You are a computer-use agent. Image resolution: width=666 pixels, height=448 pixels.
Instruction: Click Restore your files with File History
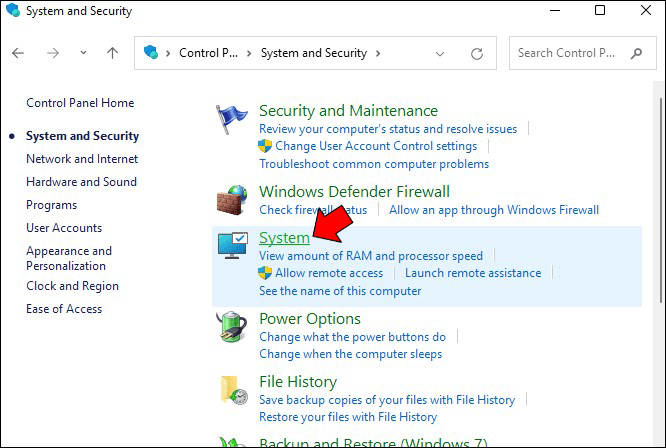point(348,417)
